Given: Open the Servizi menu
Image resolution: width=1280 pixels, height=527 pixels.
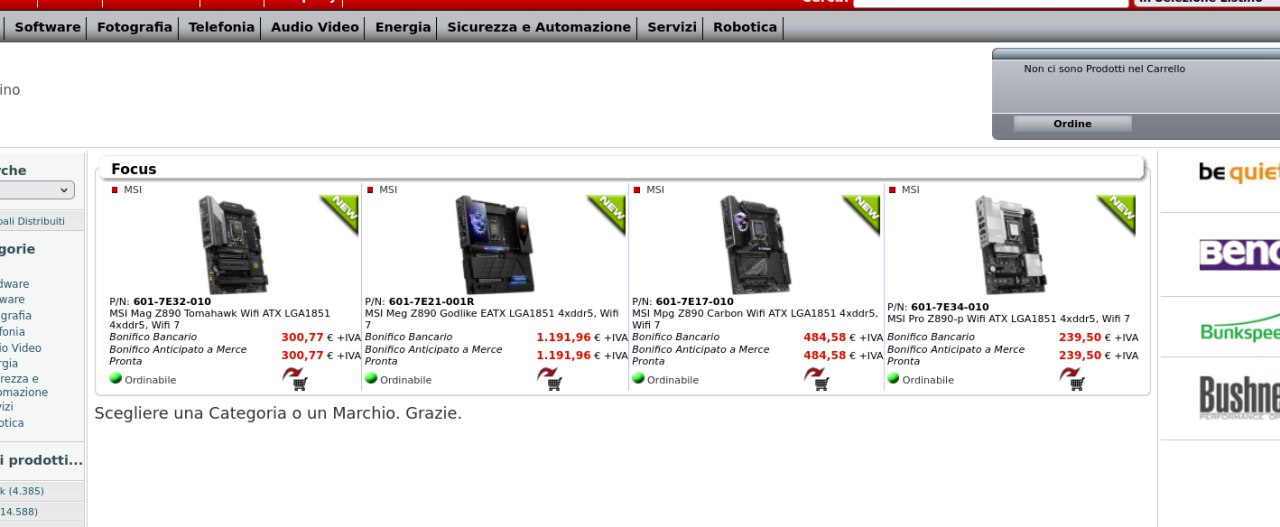Looking at the screenshot, I should (672, 27).
